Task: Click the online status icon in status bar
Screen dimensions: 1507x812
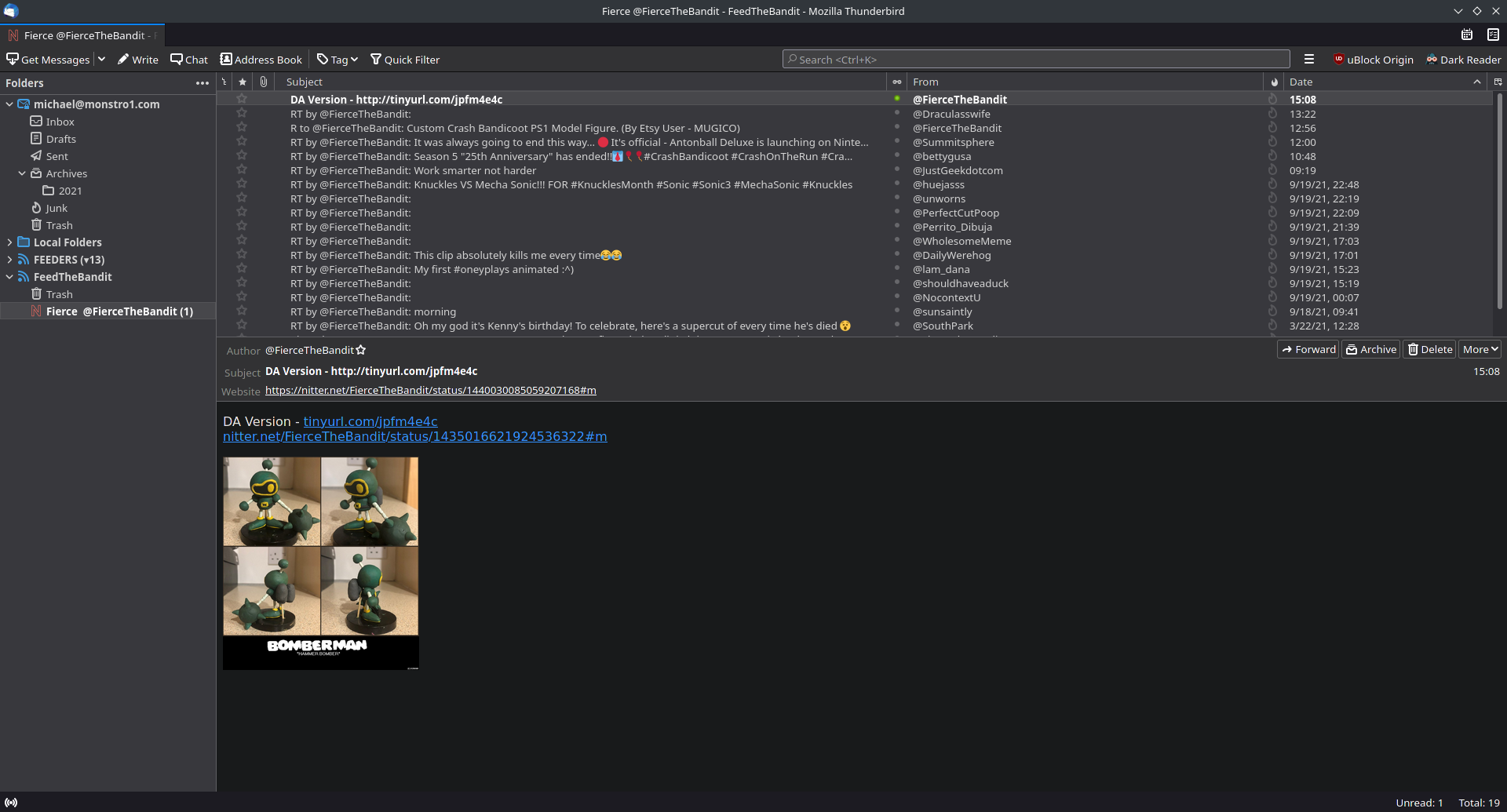Action: (x=11, y=803)
